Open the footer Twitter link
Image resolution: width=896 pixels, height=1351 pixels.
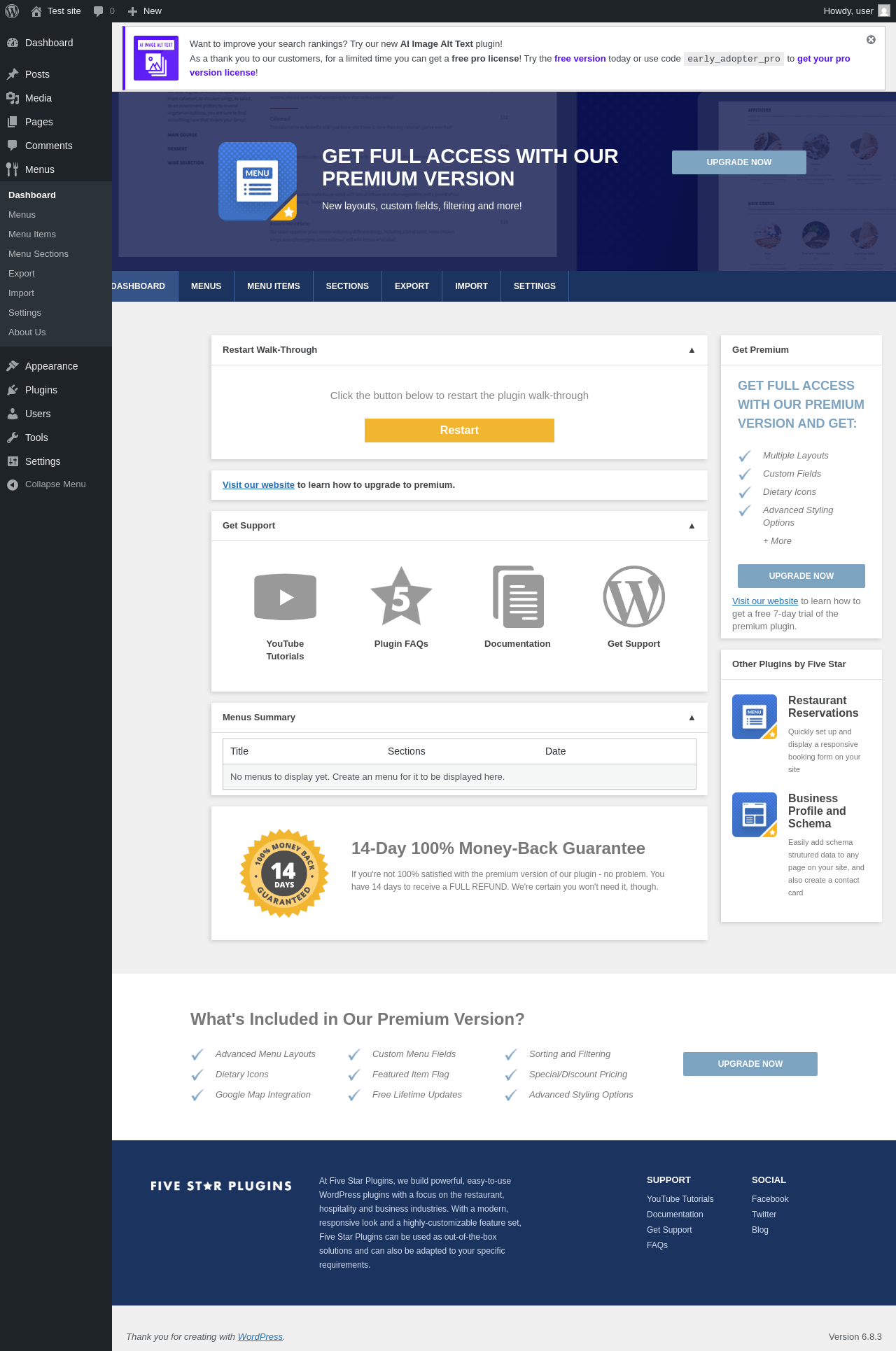tap(764, 1214)
